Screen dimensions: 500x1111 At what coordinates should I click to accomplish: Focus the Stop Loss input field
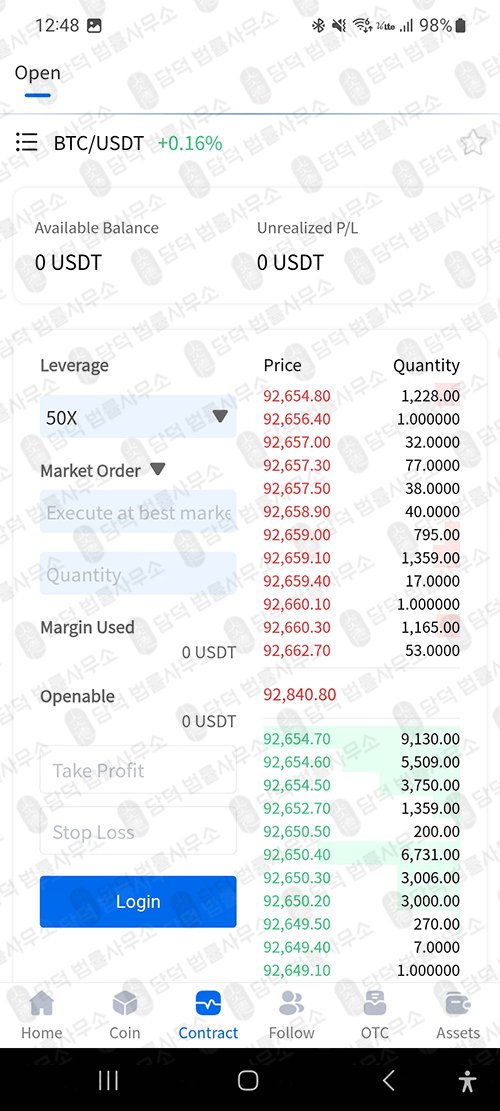[138, 830]
